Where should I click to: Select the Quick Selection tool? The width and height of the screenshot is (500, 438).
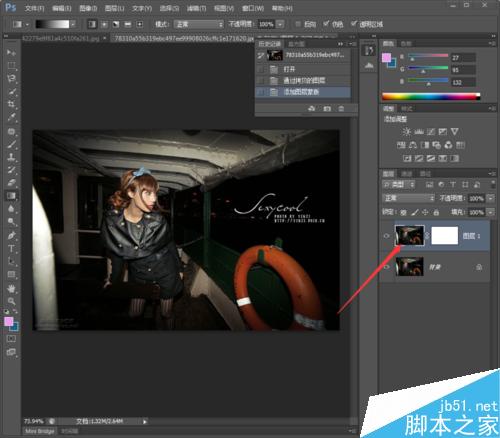tap(11, 92)
